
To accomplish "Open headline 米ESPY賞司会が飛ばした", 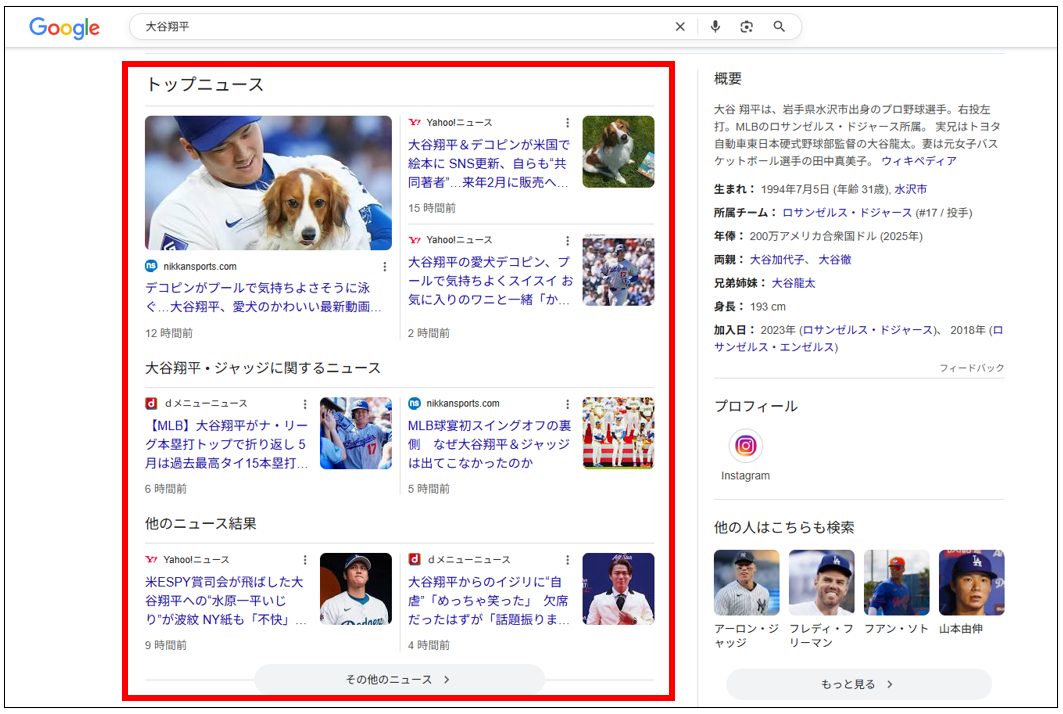I will [x=226, y=601].
